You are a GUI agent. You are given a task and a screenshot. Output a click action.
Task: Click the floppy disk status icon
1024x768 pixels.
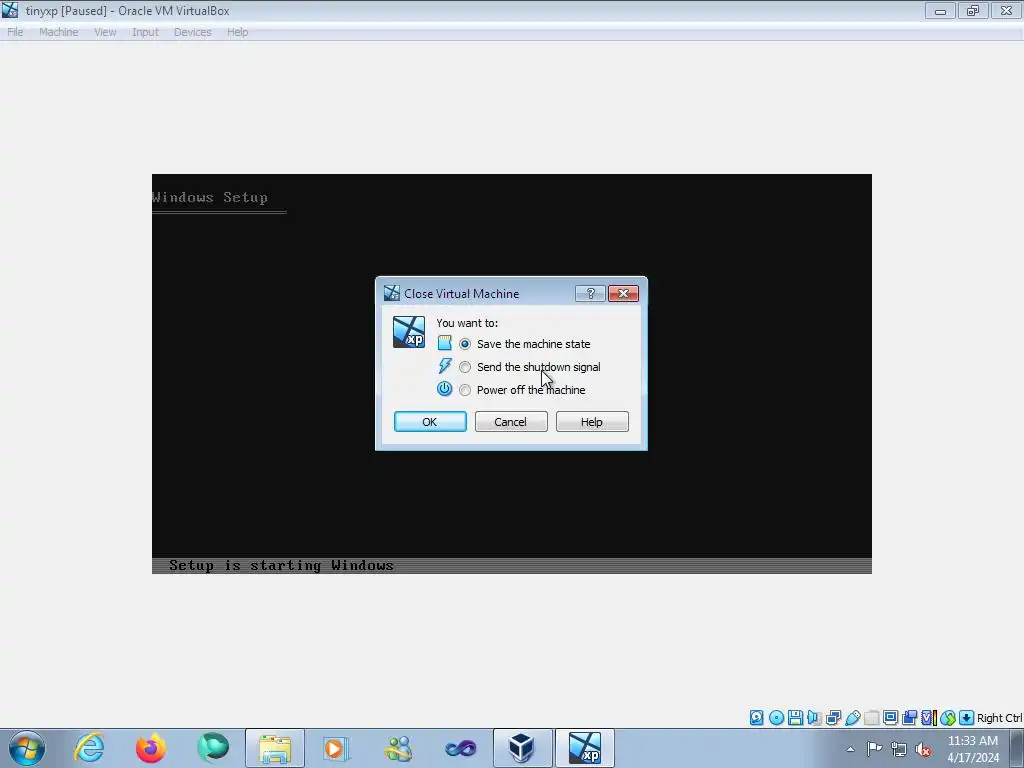click(795, 718)
